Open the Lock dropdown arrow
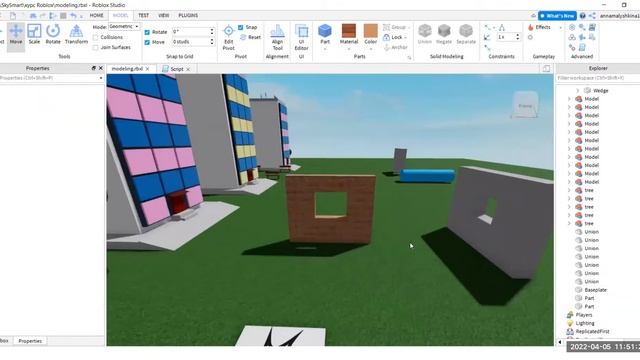This screenshot has width=640, height=360. [x=405, y=38]
